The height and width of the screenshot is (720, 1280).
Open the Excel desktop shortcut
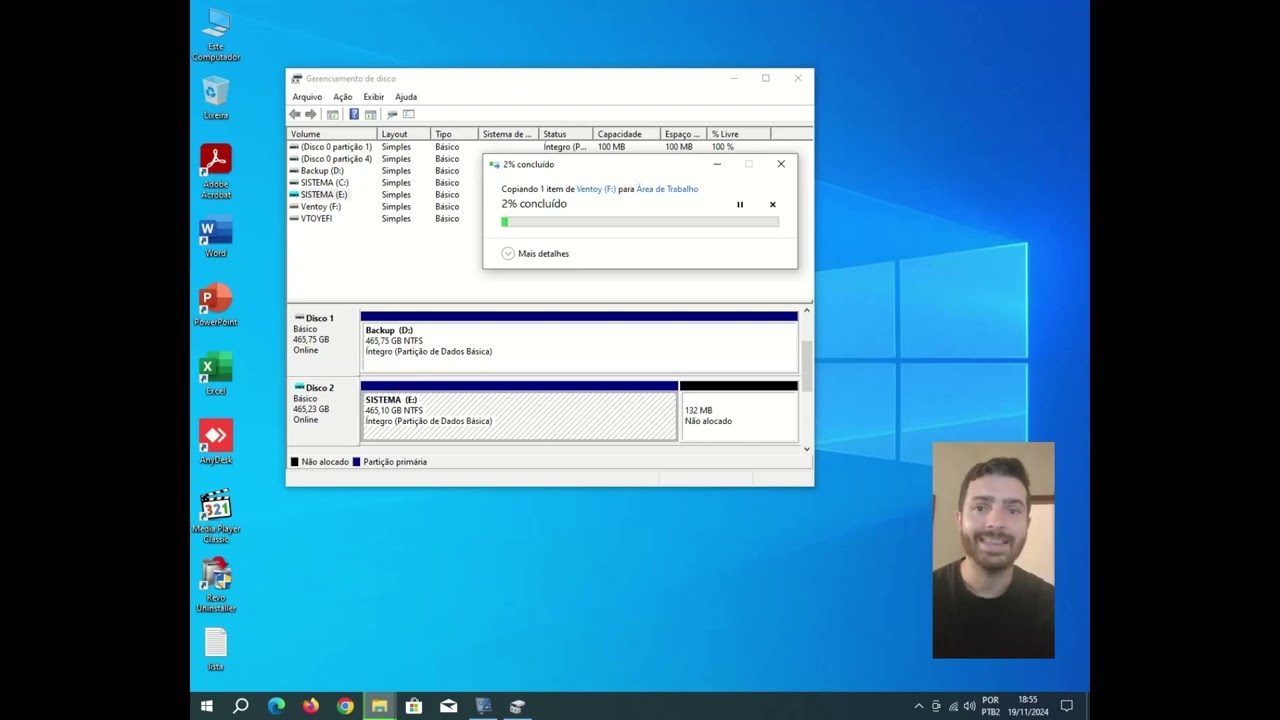(216, 374)
